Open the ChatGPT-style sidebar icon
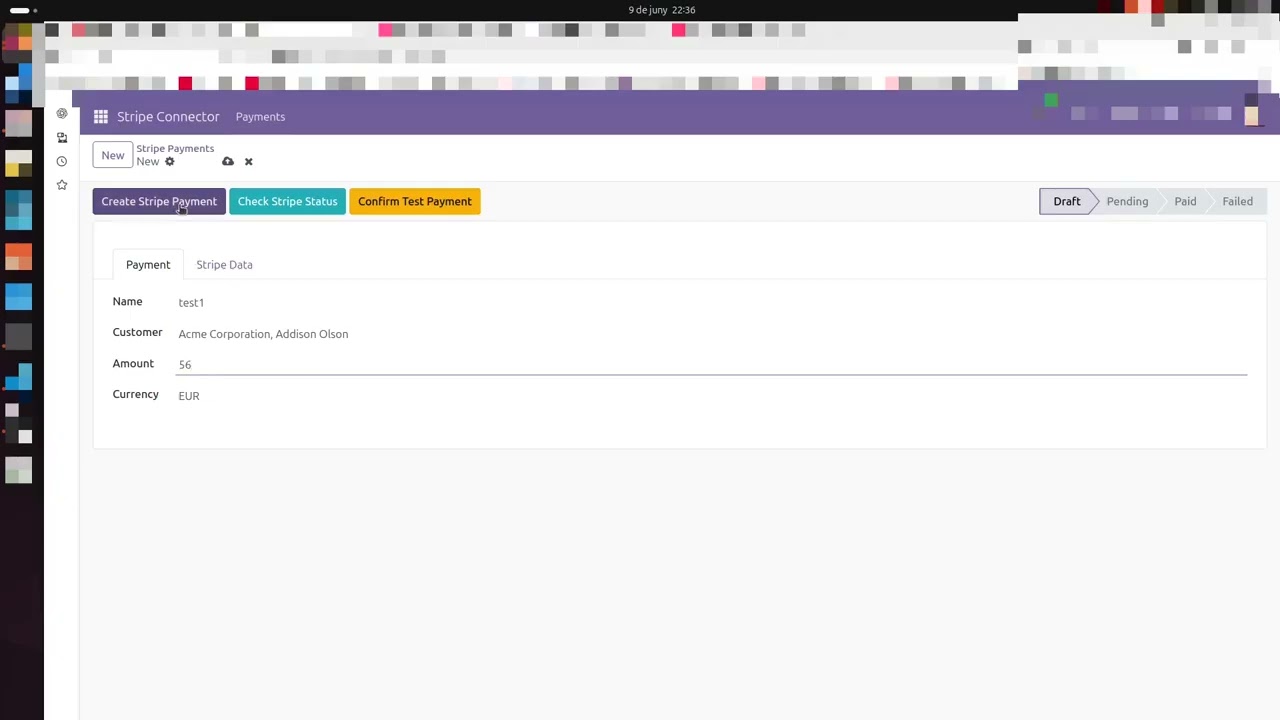The image size is (1280, 720). [62, 113]
